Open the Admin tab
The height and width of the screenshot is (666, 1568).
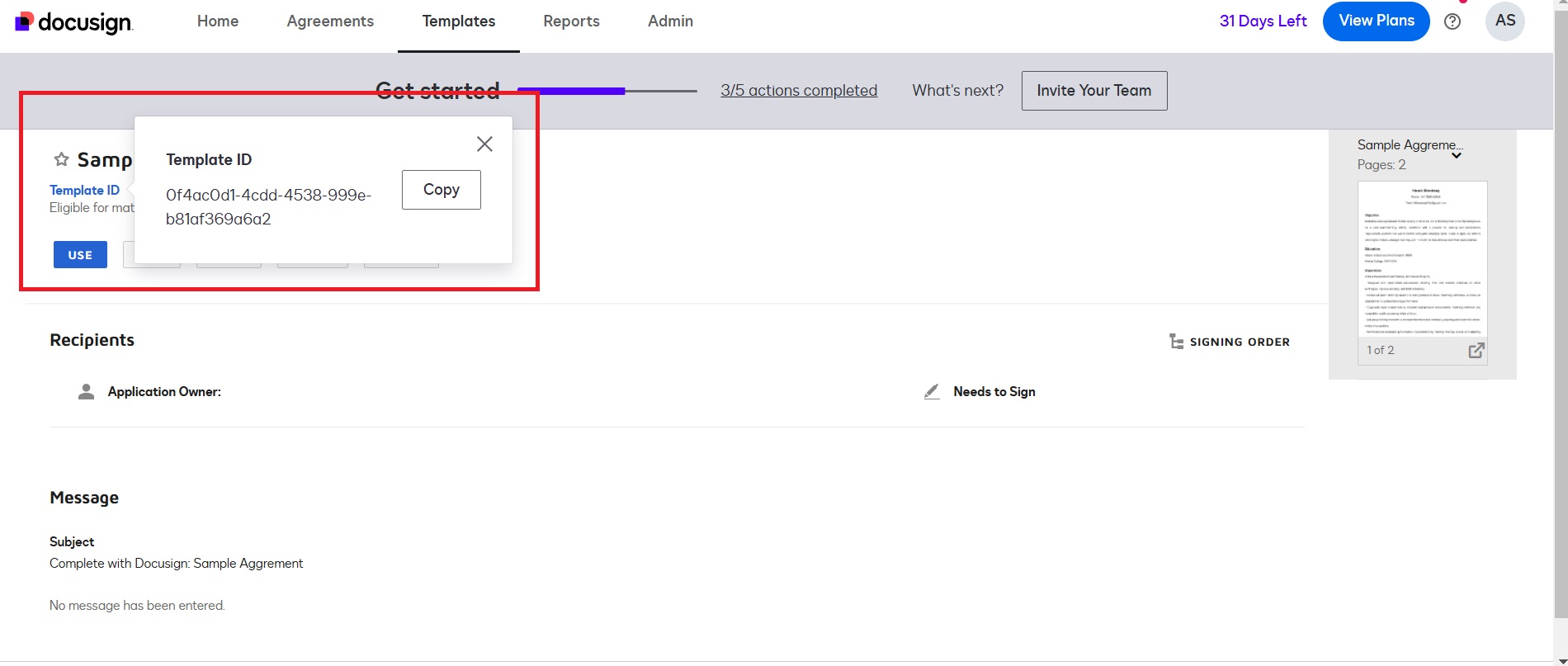point(670,21)
